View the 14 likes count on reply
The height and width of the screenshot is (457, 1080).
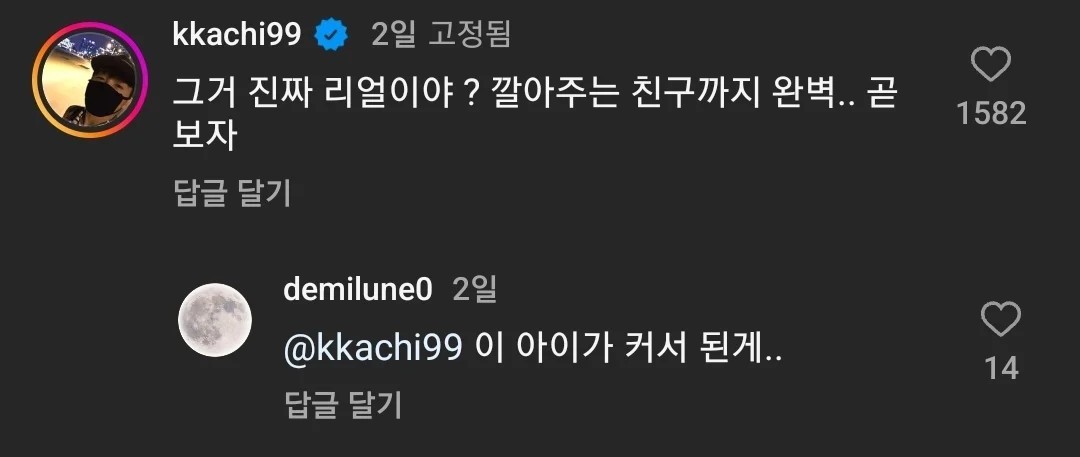pos(1000,368)
